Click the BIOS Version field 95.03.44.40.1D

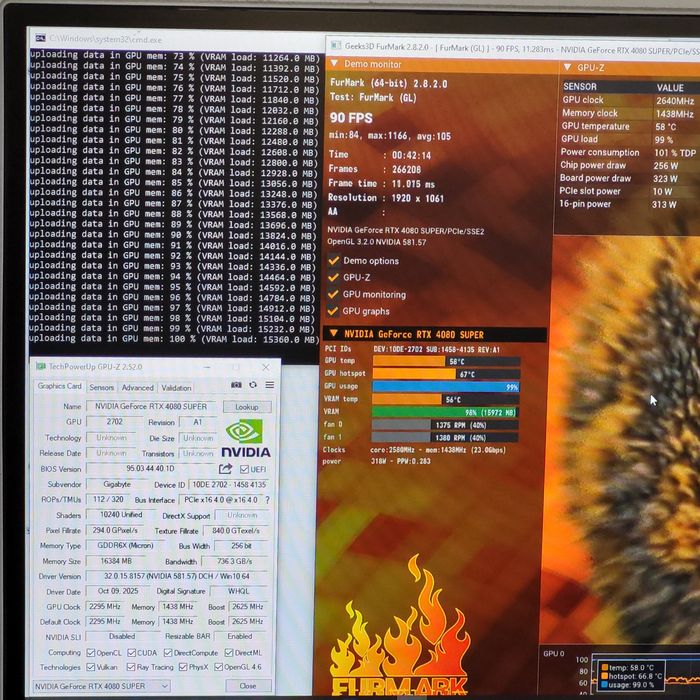click(150, 468)
